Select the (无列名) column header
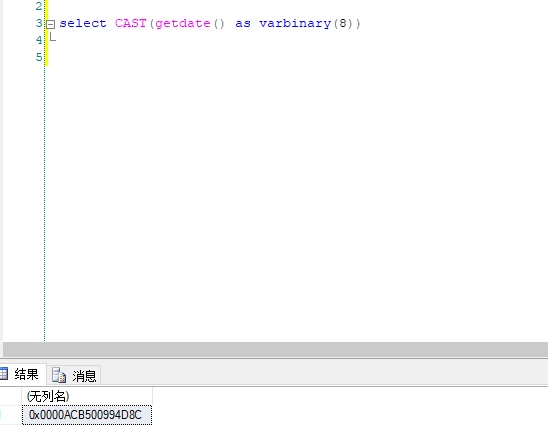The width and height of the screenshot is (548, 443). point(87,396)
